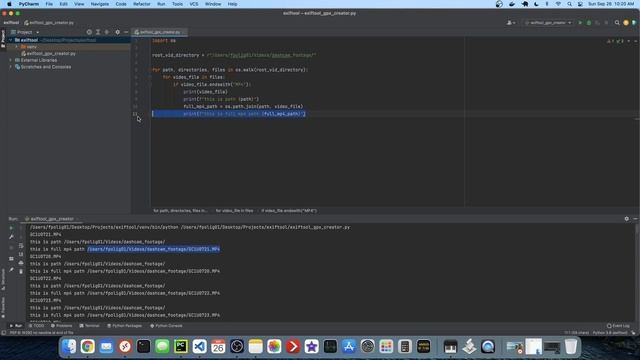Viewport: 640px width, 360px height.
Task: Expand External Libraries node
Action: (x=11, y=60)
